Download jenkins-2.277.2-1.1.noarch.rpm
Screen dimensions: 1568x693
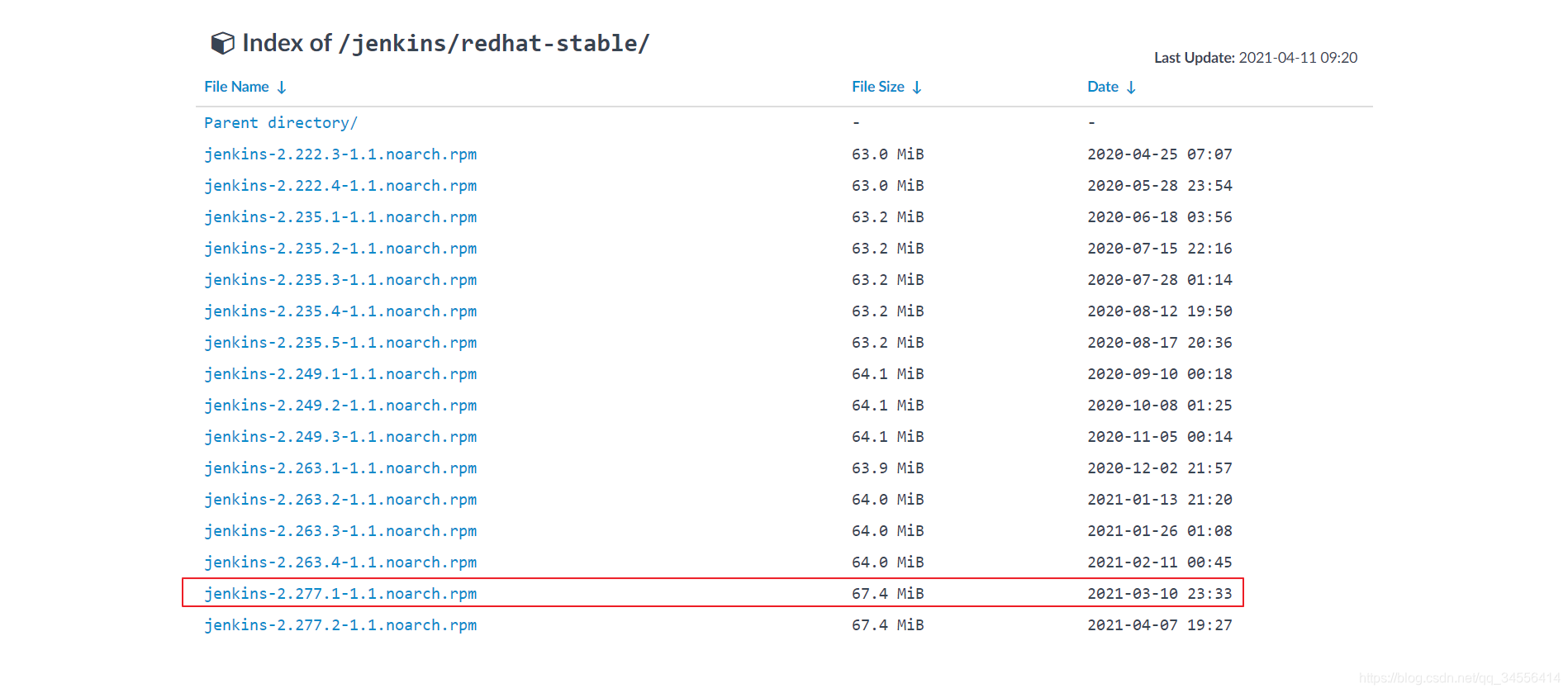pyautogui.click(x=340, y=625)
